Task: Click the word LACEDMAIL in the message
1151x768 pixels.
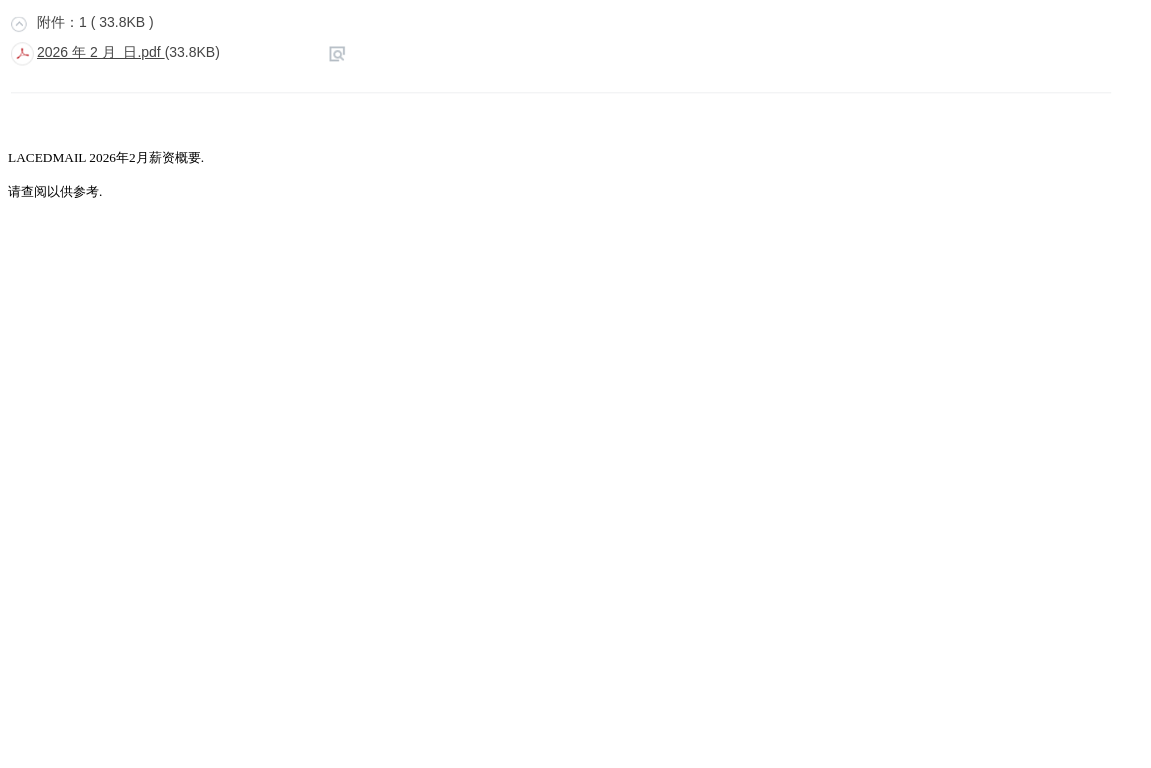Action: tap(47, 158)
